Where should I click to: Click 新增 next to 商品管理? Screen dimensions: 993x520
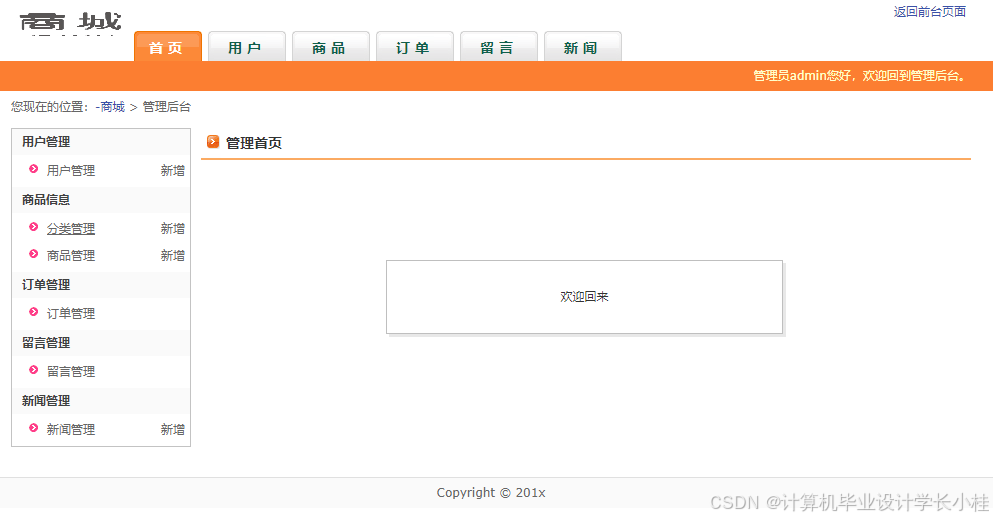[172, 255]
